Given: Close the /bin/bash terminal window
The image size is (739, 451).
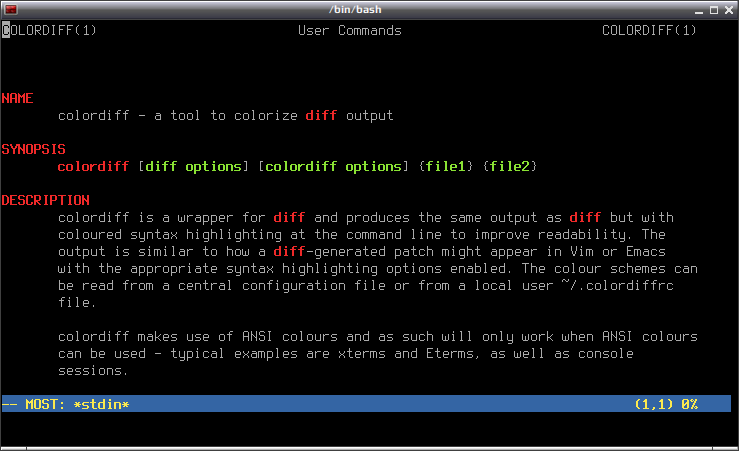Looking at the screenshot, I should coord(729,10).
